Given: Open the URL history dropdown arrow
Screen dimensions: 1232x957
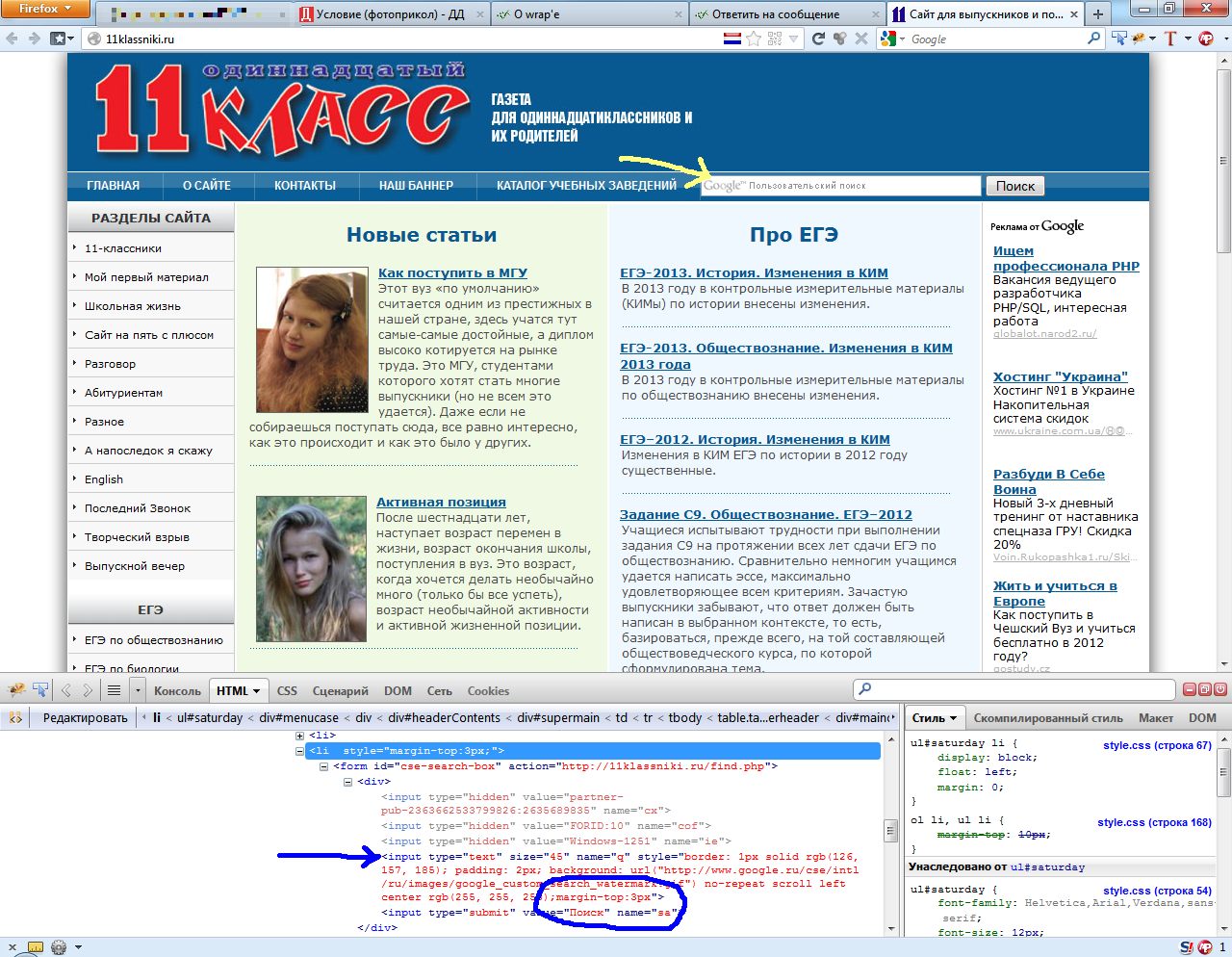Looking at the screenshot, I should click(x=794, y=39).
